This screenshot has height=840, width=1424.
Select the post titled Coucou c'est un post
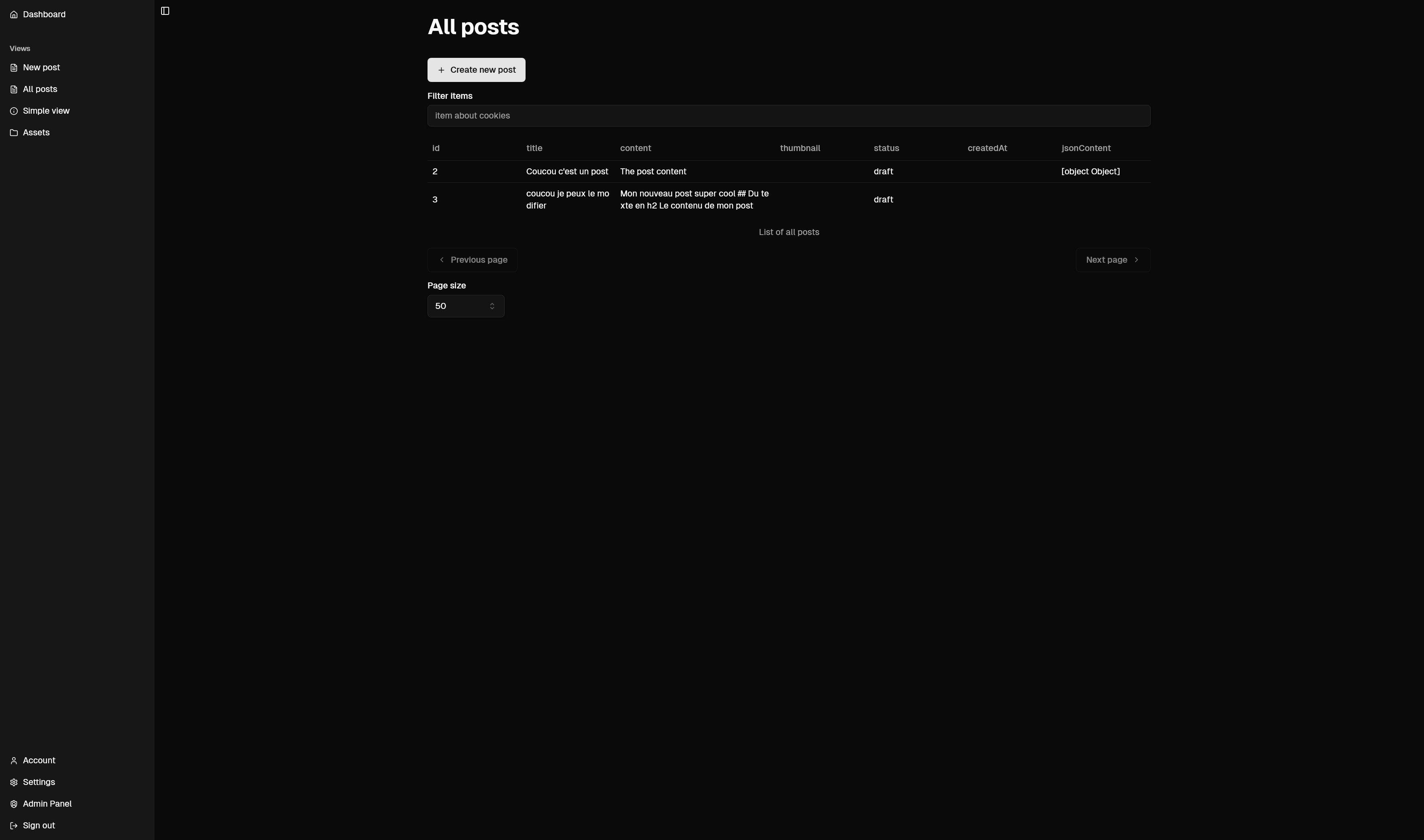[x=567, y=171]
